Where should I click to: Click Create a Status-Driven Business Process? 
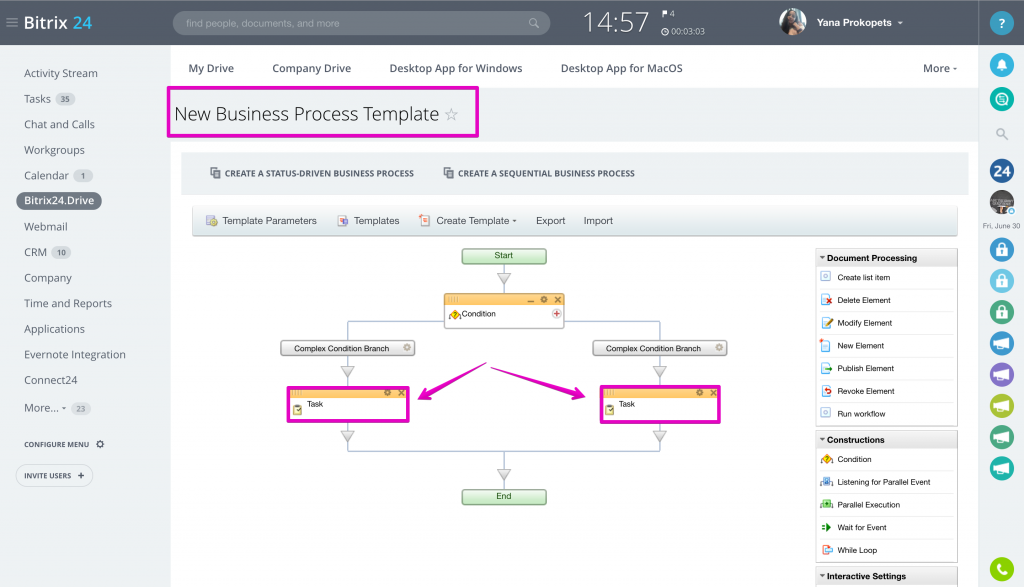[312, 173]
